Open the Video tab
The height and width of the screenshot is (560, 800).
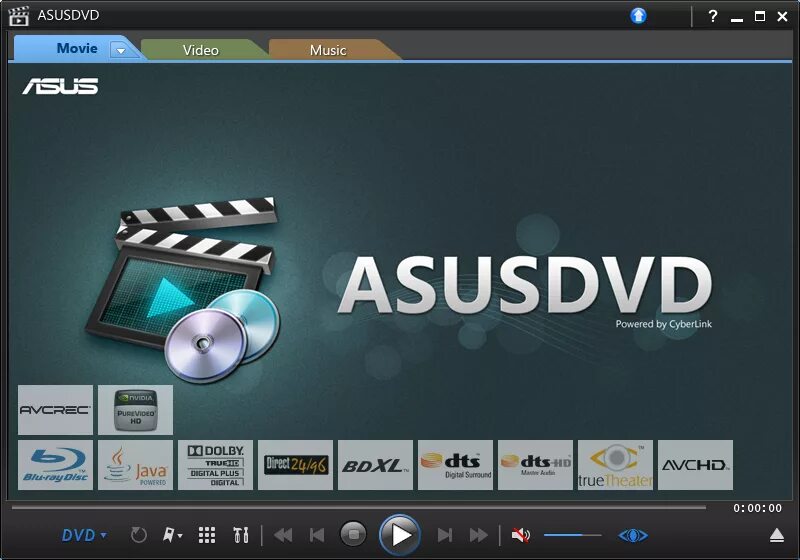(201, 50)
